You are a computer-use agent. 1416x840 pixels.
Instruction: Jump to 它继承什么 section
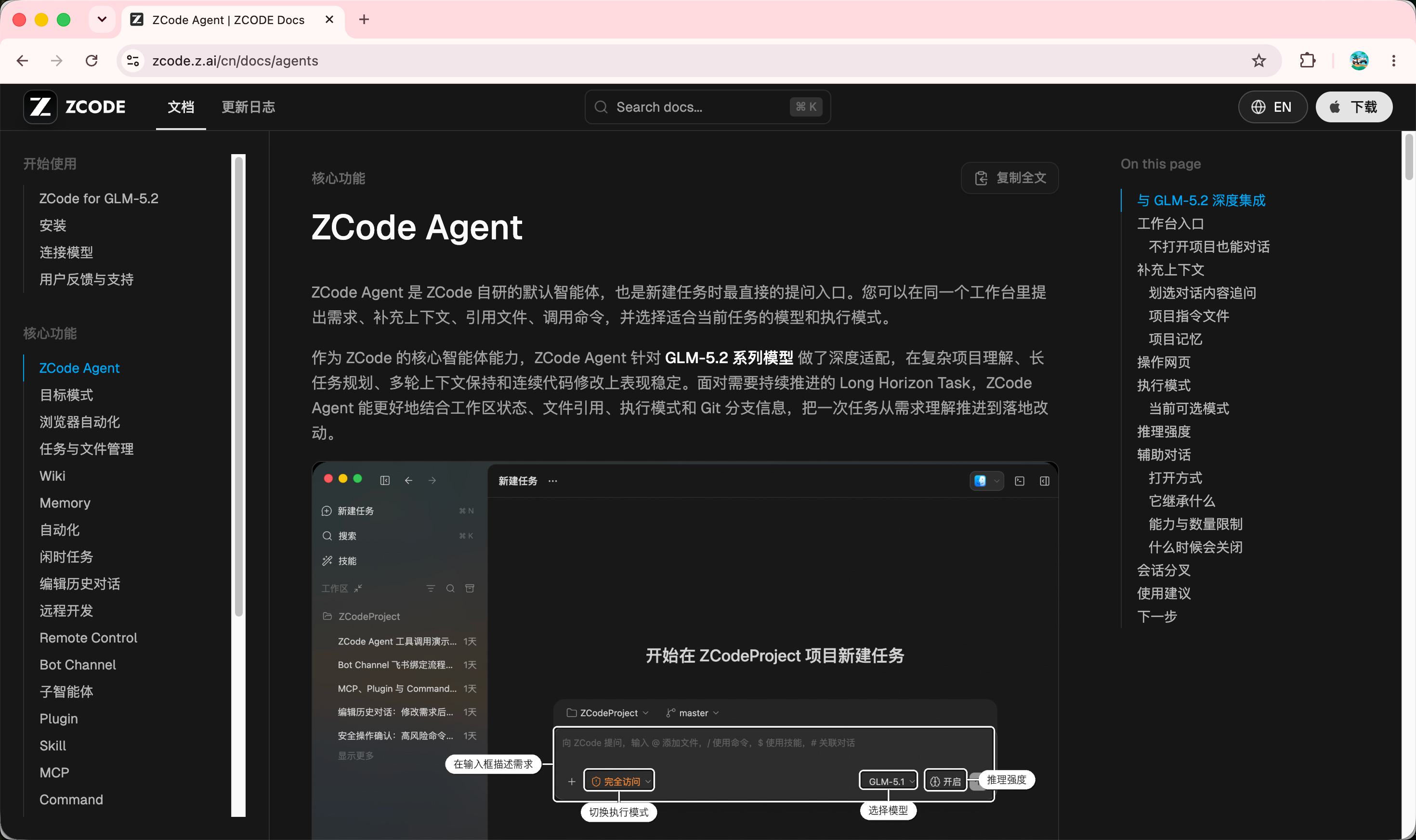coord(1182,501)
